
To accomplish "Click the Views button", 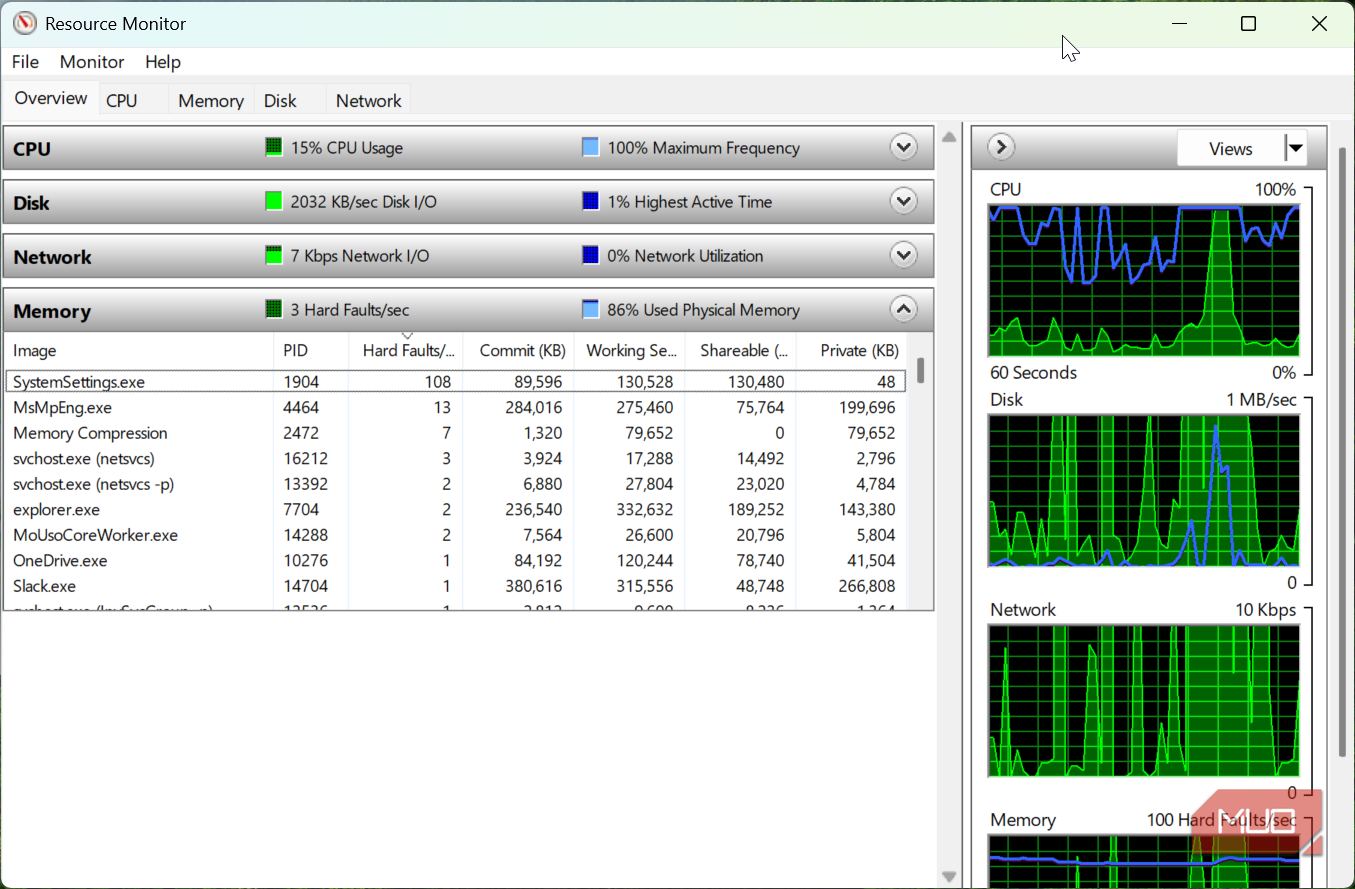I will [1231, 149].
